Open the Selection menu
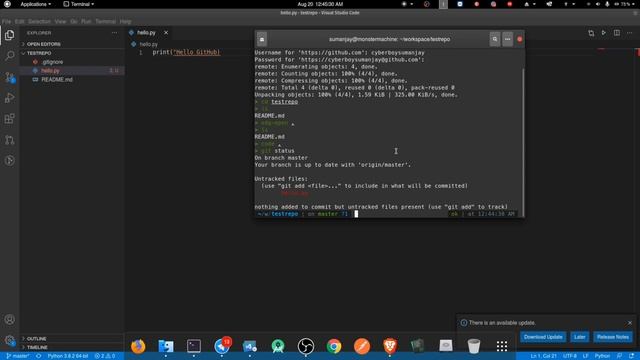 39,21
